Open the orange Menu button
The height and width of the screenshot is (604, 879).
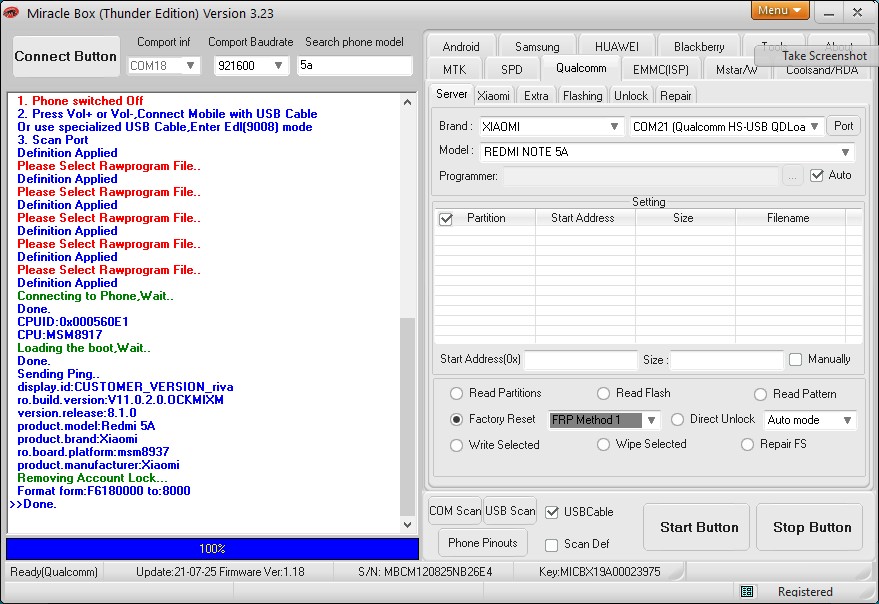click(x=779, y=11)
